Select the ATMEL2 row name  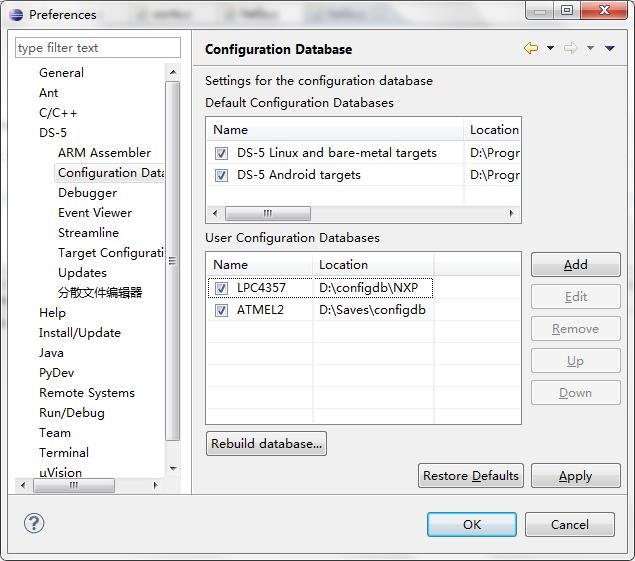click(260, 310)
